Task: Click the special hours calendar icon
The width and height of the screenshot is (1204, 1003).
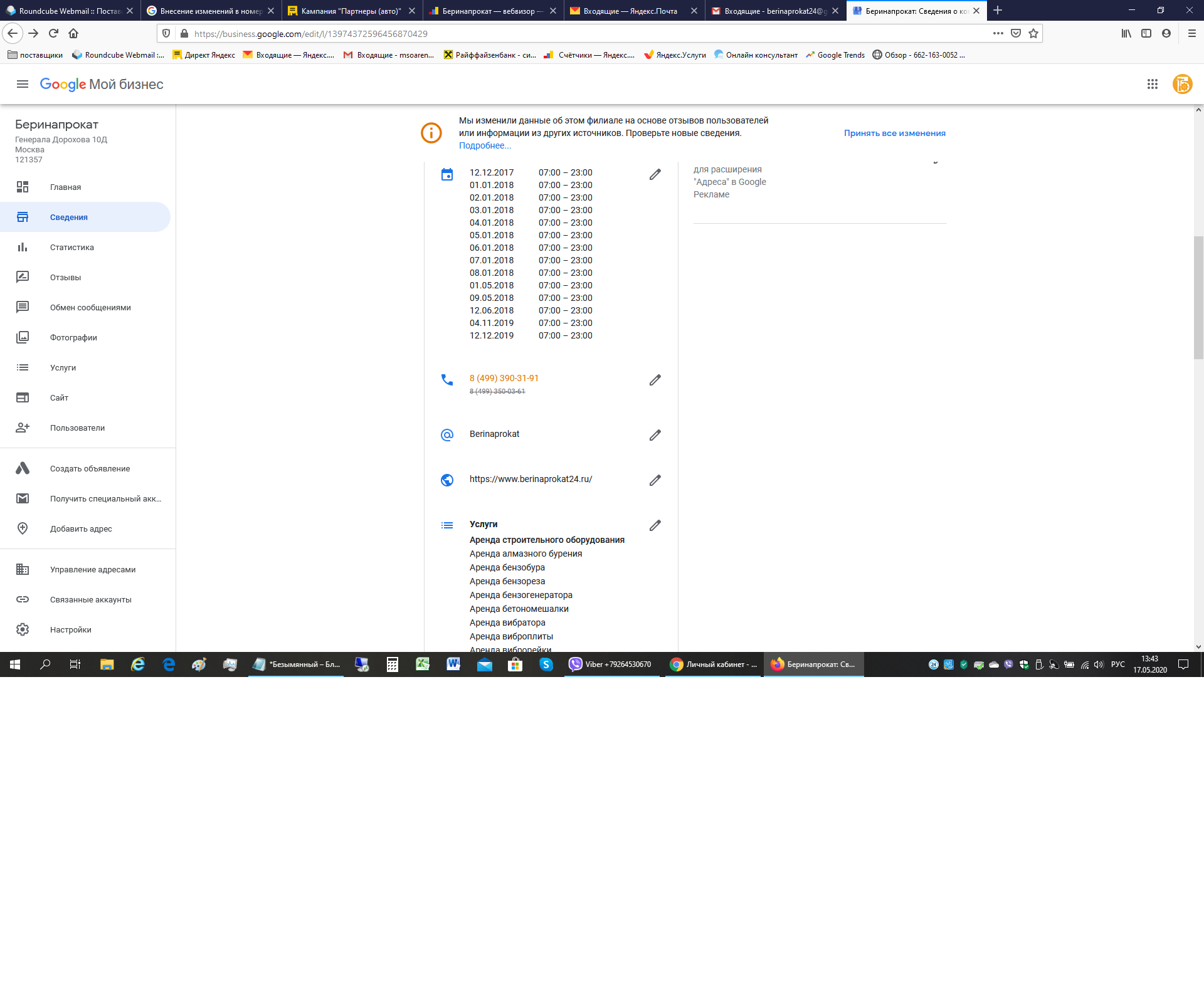Action: (447, 174)
